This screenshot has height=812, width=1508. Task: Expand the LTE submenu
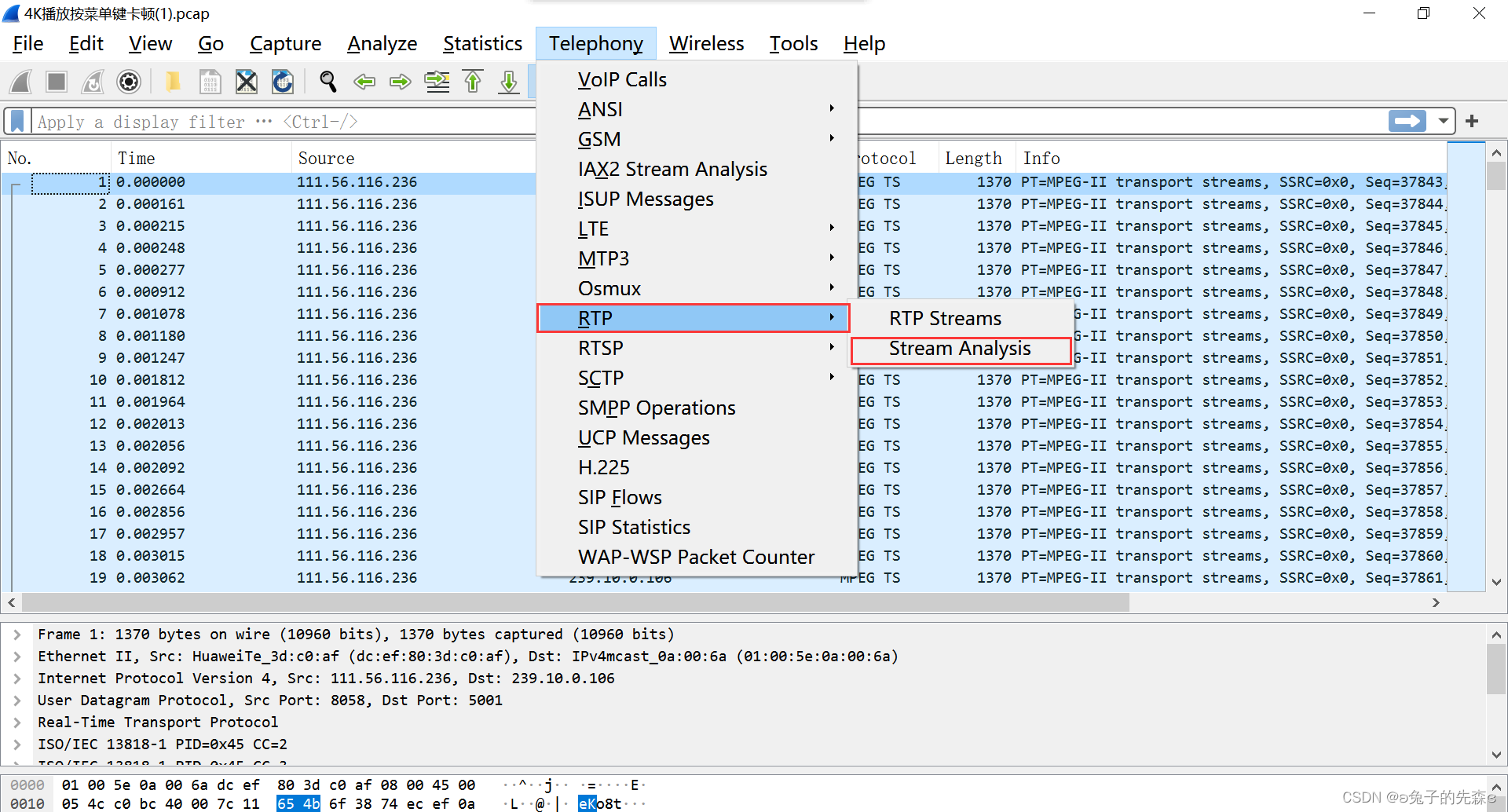tap(697, 229)
